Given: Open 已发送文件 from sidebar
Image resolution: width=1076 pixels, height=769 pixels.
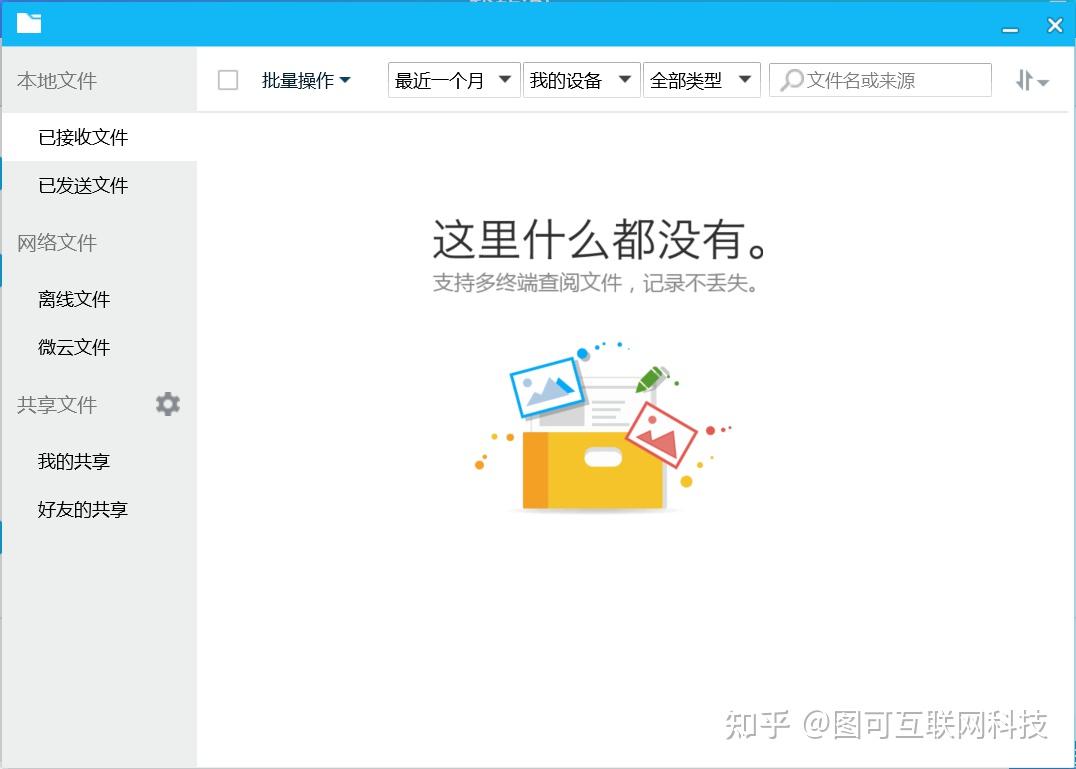Looking at the screenshot, I should click(85, 185).
